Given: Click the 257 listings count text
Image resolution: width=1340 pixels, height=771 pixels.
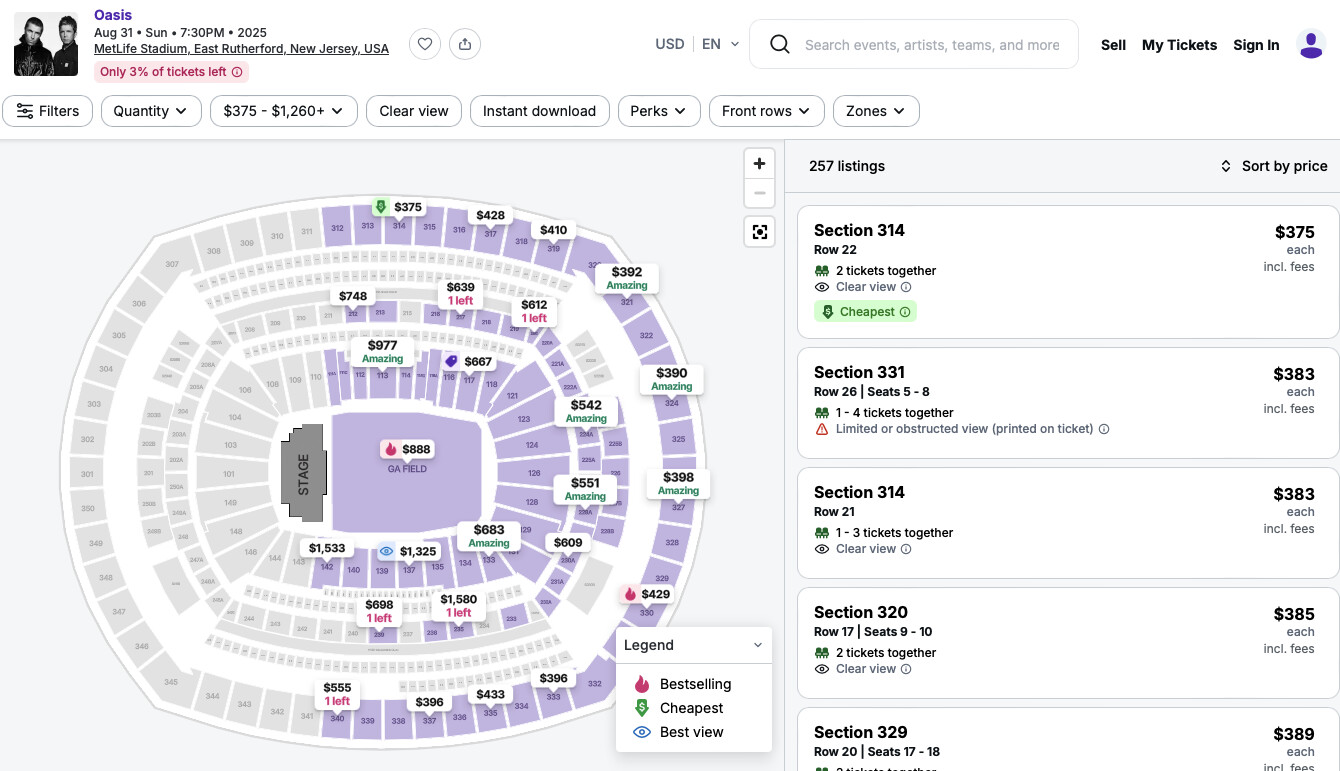Looking at the screenshot, I should pos(847,166).
